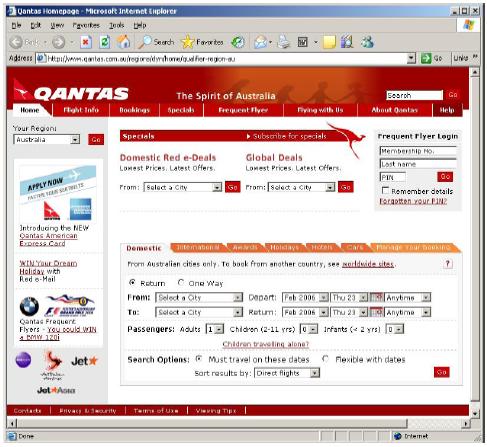Screen dimensions: 487x447
Task: Open the Your Region Australia dropdown
Action: [47, 139]
